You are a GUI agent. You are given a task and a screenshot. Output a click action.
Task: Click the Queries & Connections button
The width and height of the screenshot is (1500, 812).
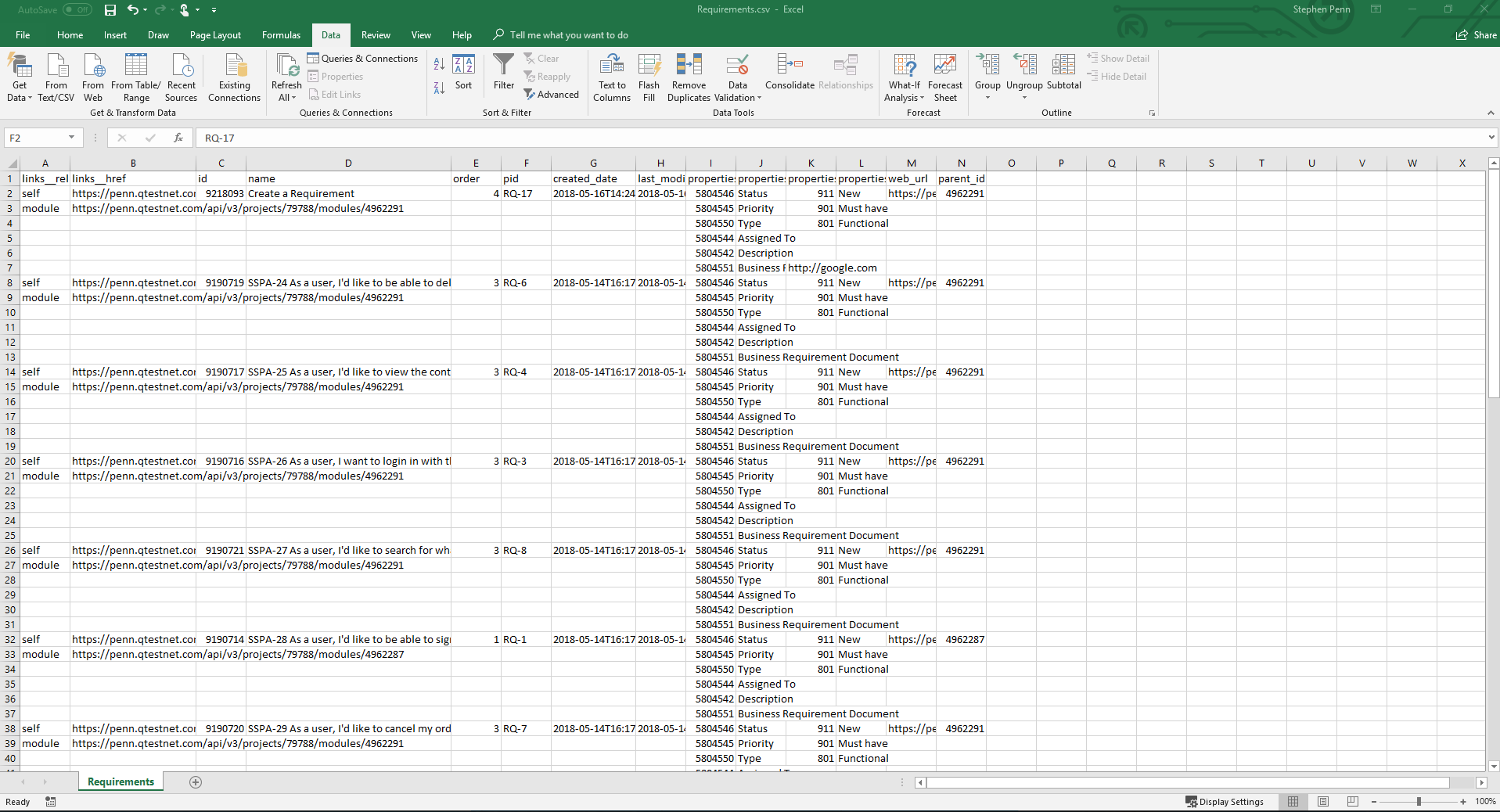pos(362,59)
